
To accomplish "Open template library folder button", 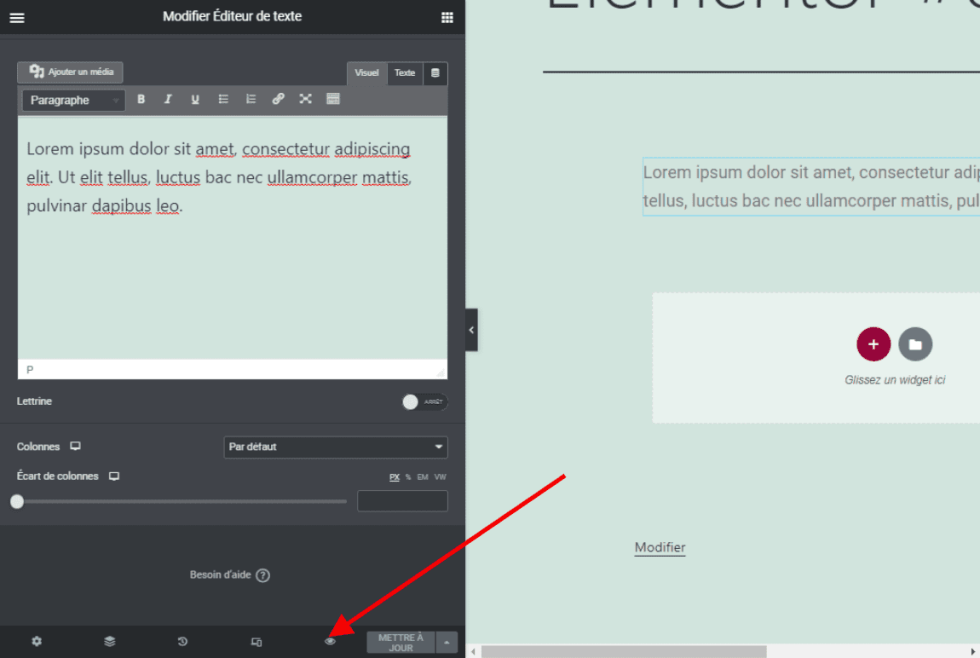I will coord(915,344).
